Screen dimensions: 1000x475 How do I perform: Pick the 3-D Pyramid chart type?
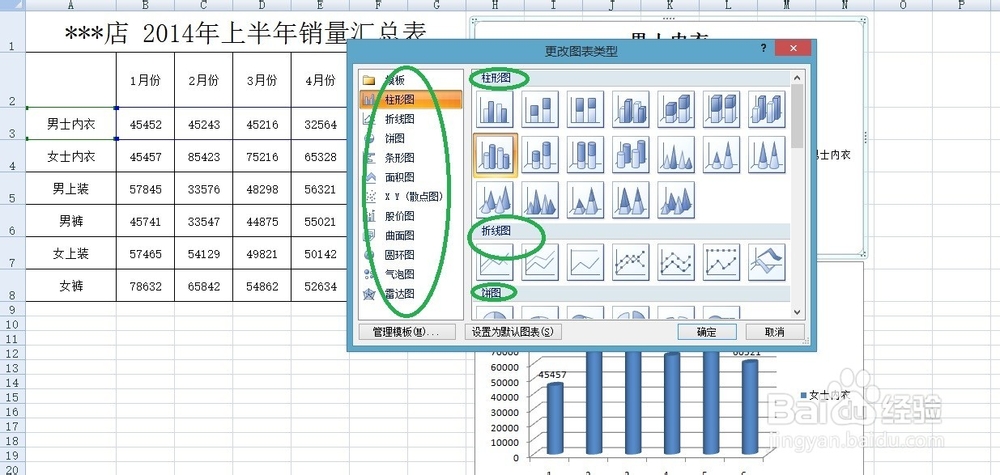pyautogui.click(x=676, y=200)
